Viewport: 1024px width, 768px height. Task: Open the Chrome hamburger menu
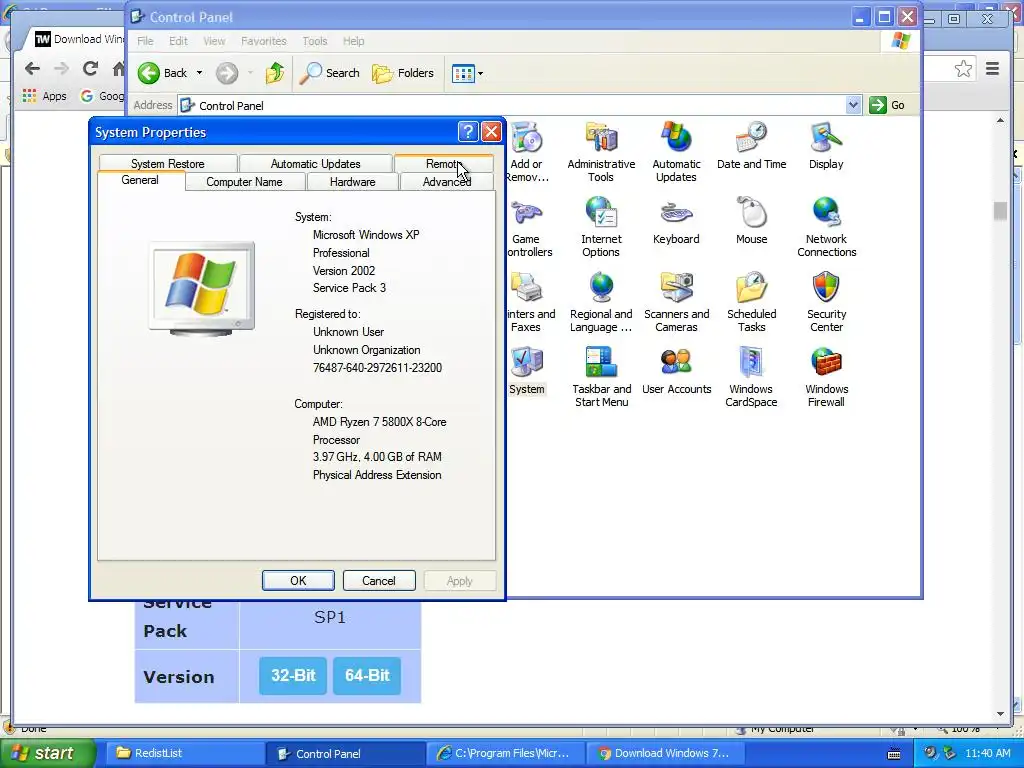tap(993, 69)
